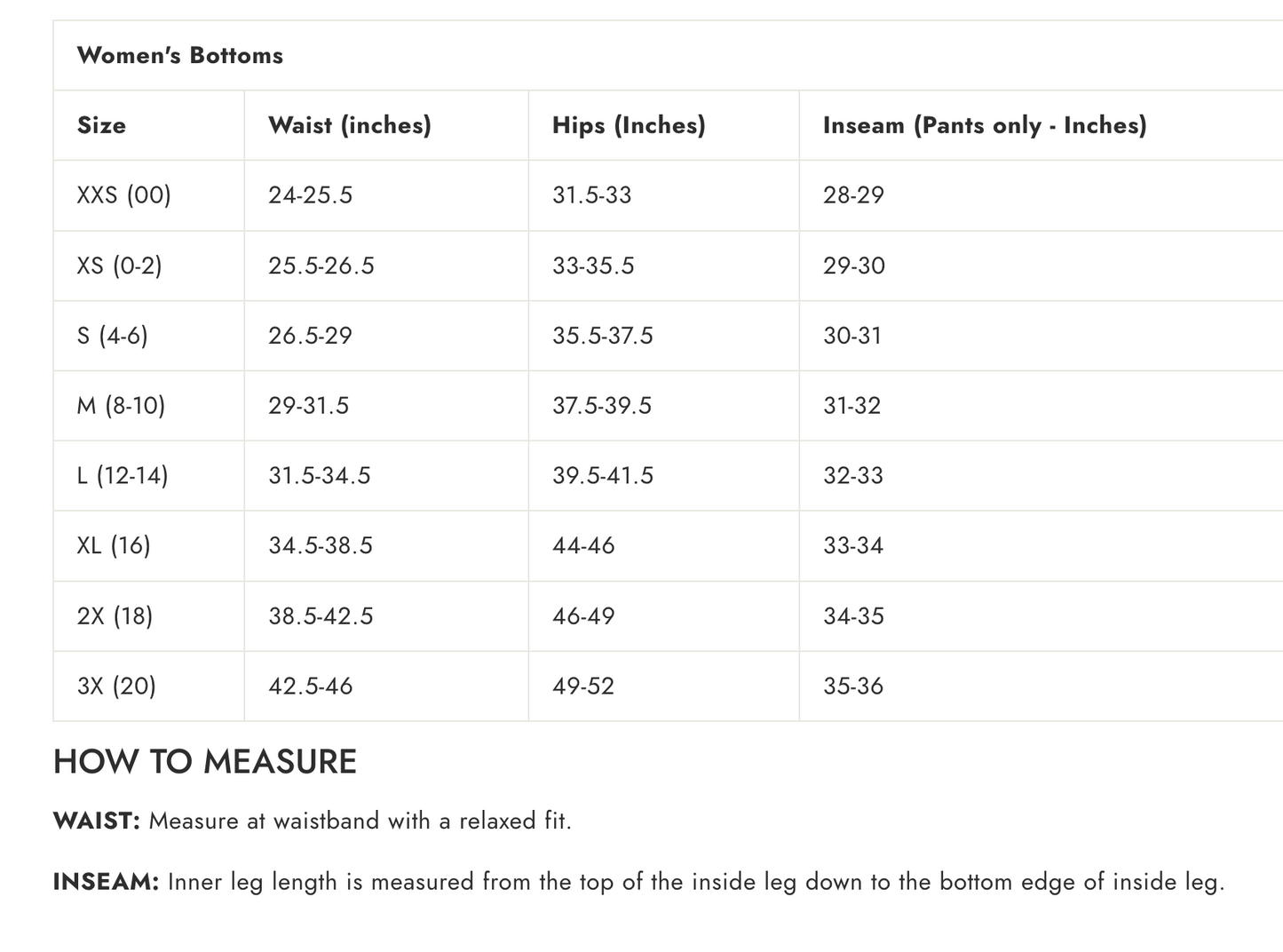Click the XL (16) size cell
This screenshot has height=952, width=1283.
tap(114, 545)
